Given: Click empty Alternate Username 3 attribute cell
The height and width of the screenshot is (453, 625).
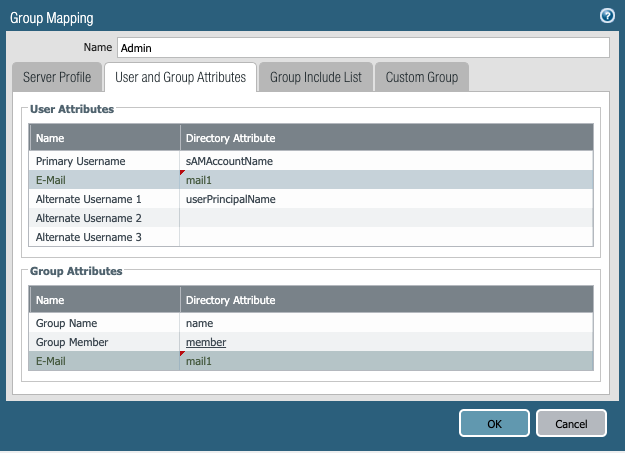Looking at the screenshot, I should pos(386,237).
